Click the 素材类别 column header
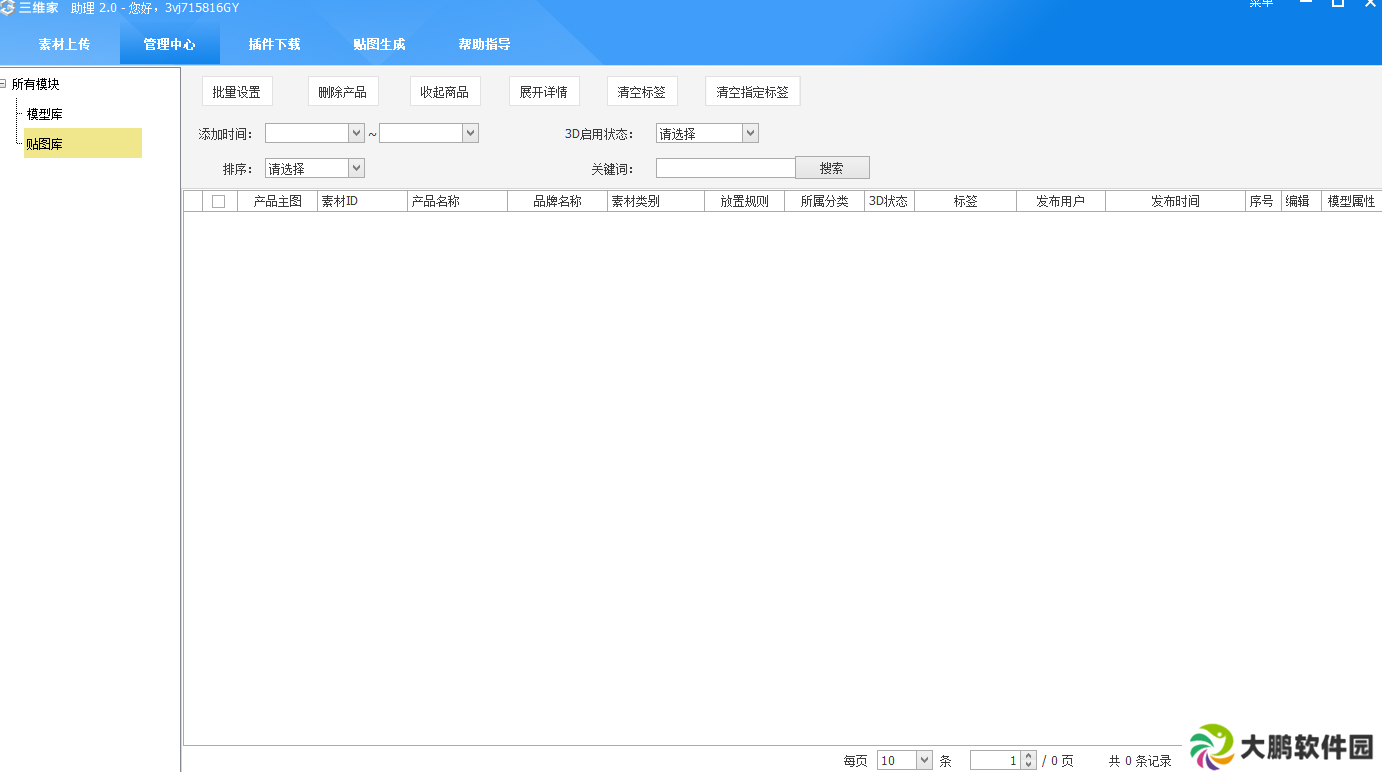Screen dimensions: 1382x772 [656, 201]
